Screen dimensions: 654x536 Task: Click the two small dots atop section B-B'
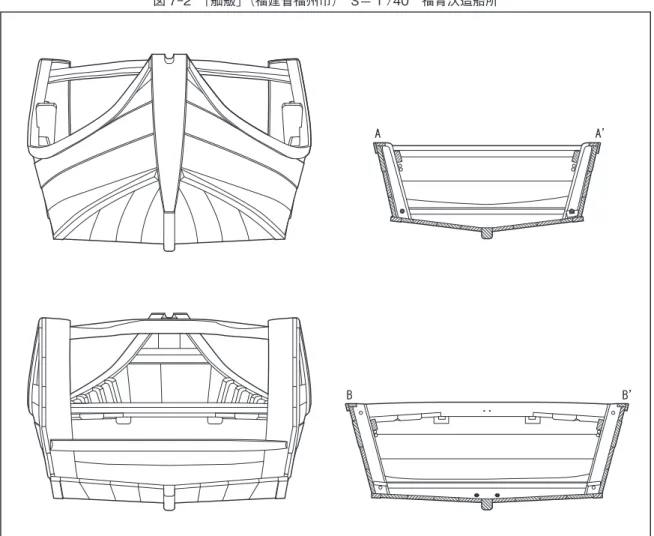pyautogui.click(x=487, y=411)
